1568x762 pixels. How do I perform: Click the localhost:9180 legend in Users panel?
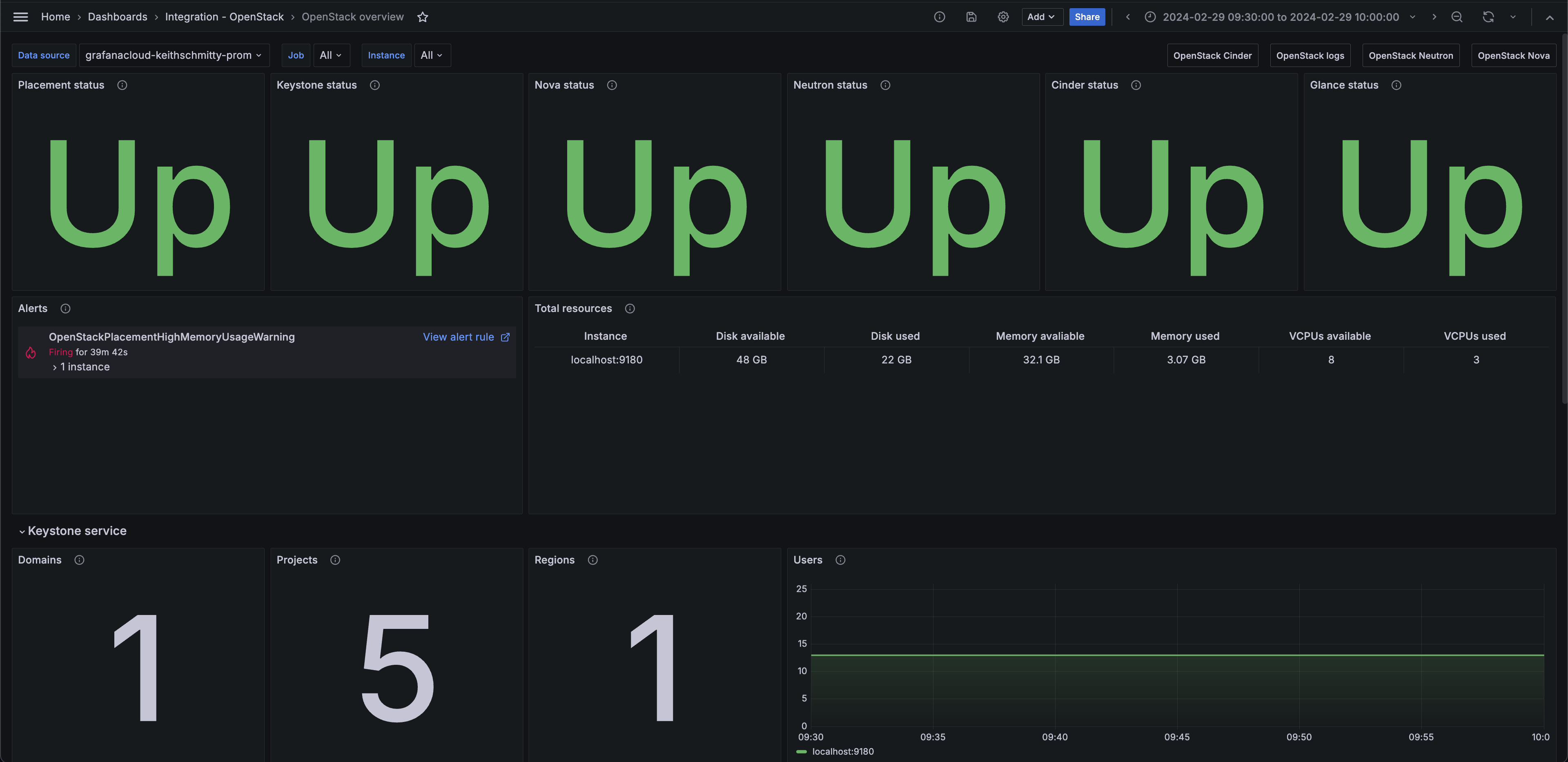842,751
